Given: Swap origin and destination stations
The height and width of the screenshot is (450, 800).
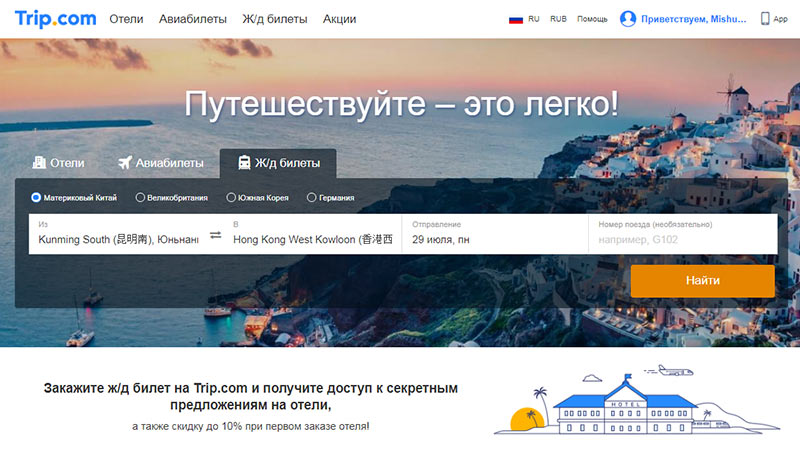Looking at the screenshot, I should pos(216,235).
